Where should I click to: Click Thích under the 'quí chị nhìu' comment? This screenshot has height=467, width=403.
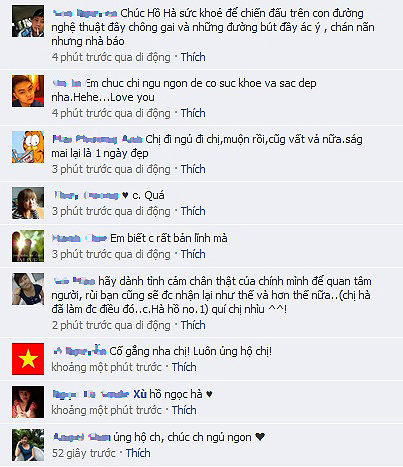(193, 325)
